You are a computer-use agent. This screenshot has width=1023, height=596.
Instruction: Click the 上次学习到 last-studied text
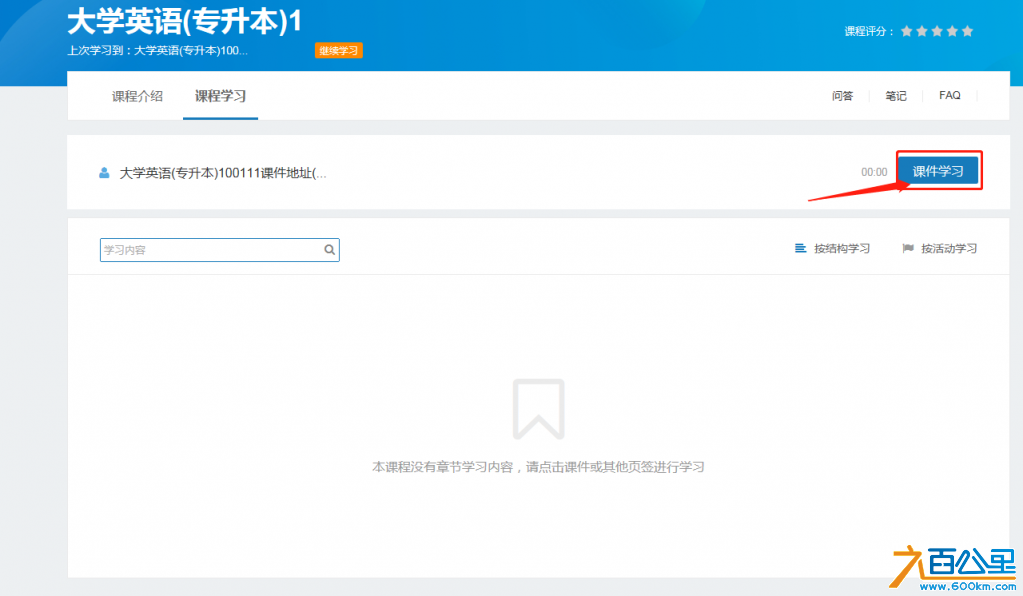pyautogui.click(x=158, y=51)
